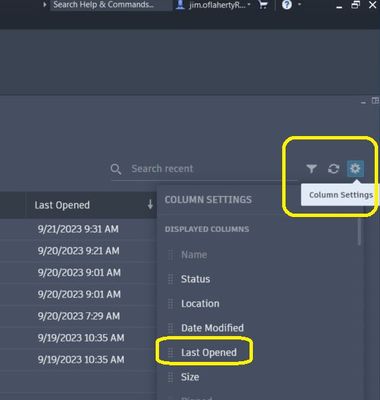Viewport: 380px width, 400px height.
Task: Select the 9/20/2023 7:29 AM row
Action: 78,316
